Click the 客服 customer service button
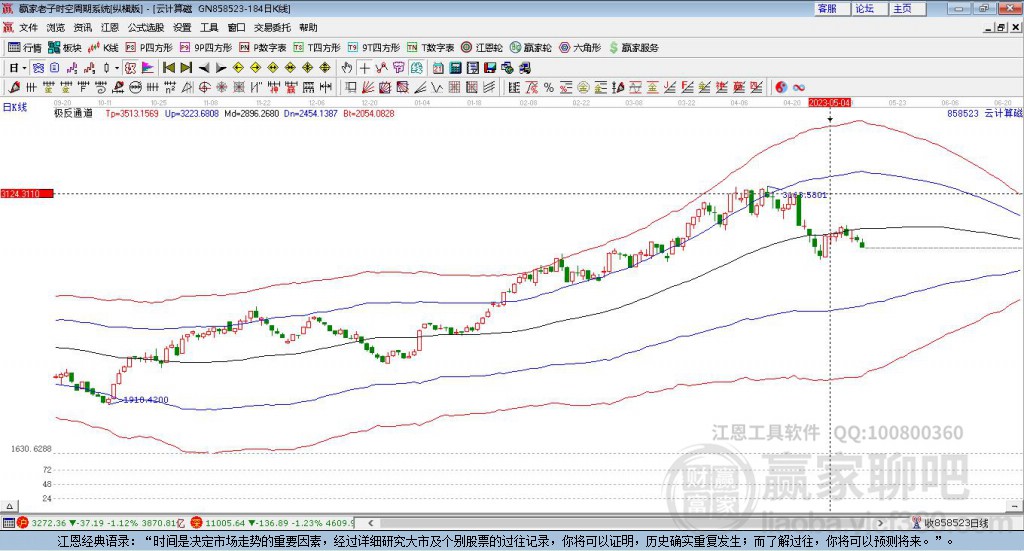Screen dimensions: 1024x551 [833, 8]
